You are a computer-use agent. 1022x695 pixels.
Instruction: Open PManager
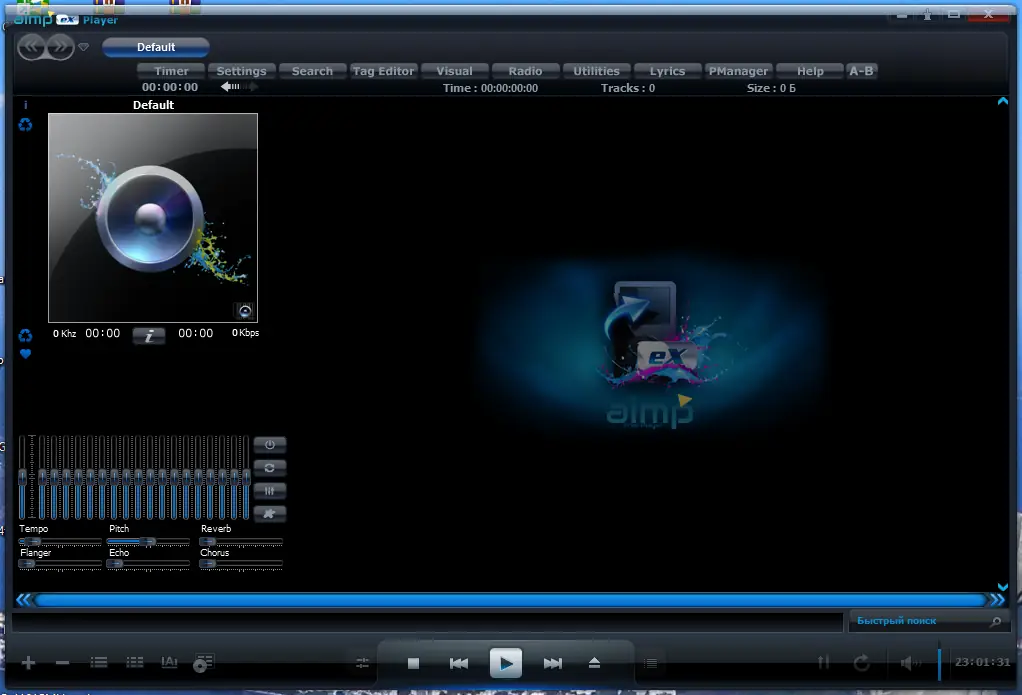(x=738, y=71)
